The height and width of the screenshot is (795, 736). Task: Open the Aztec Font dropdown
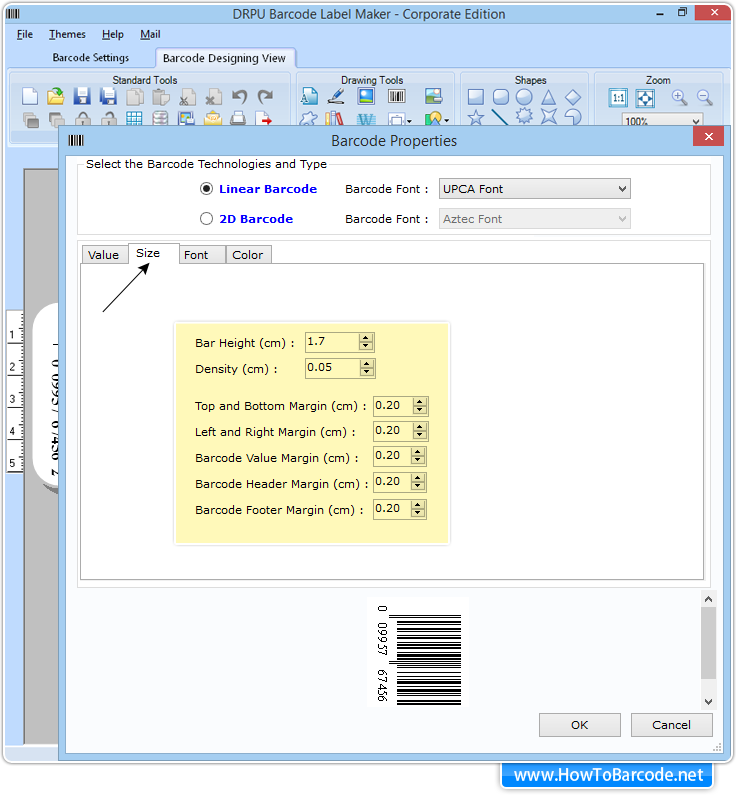point(535,219)
